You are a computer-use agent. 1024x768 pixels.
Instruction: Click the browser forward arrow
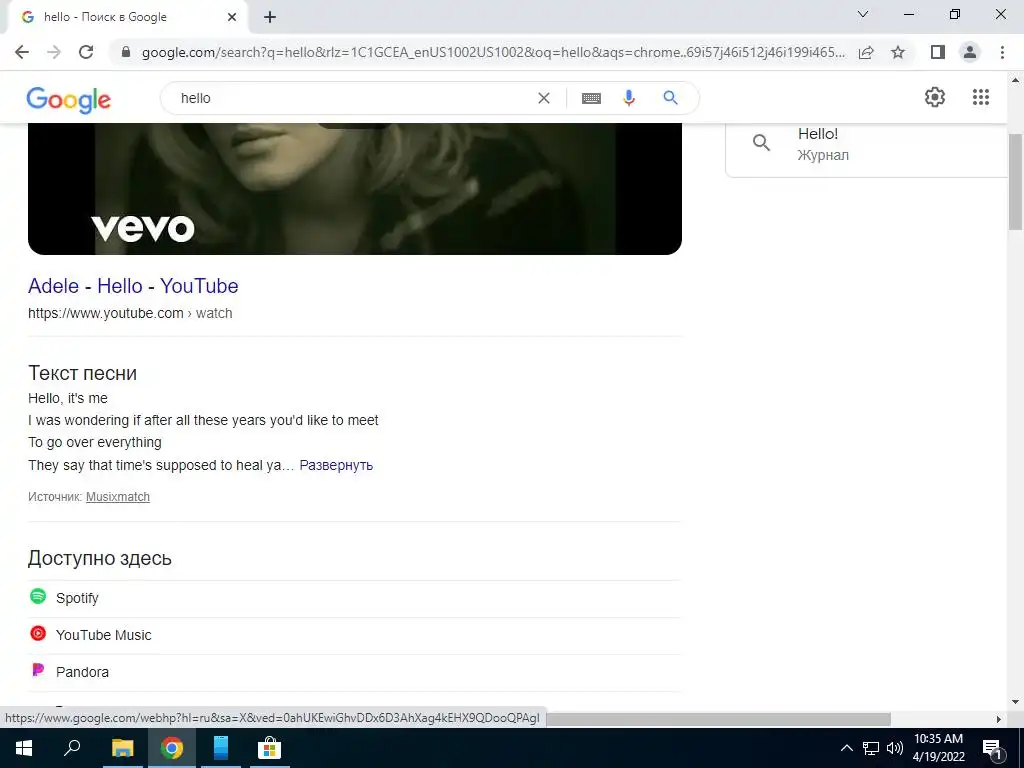54,52
